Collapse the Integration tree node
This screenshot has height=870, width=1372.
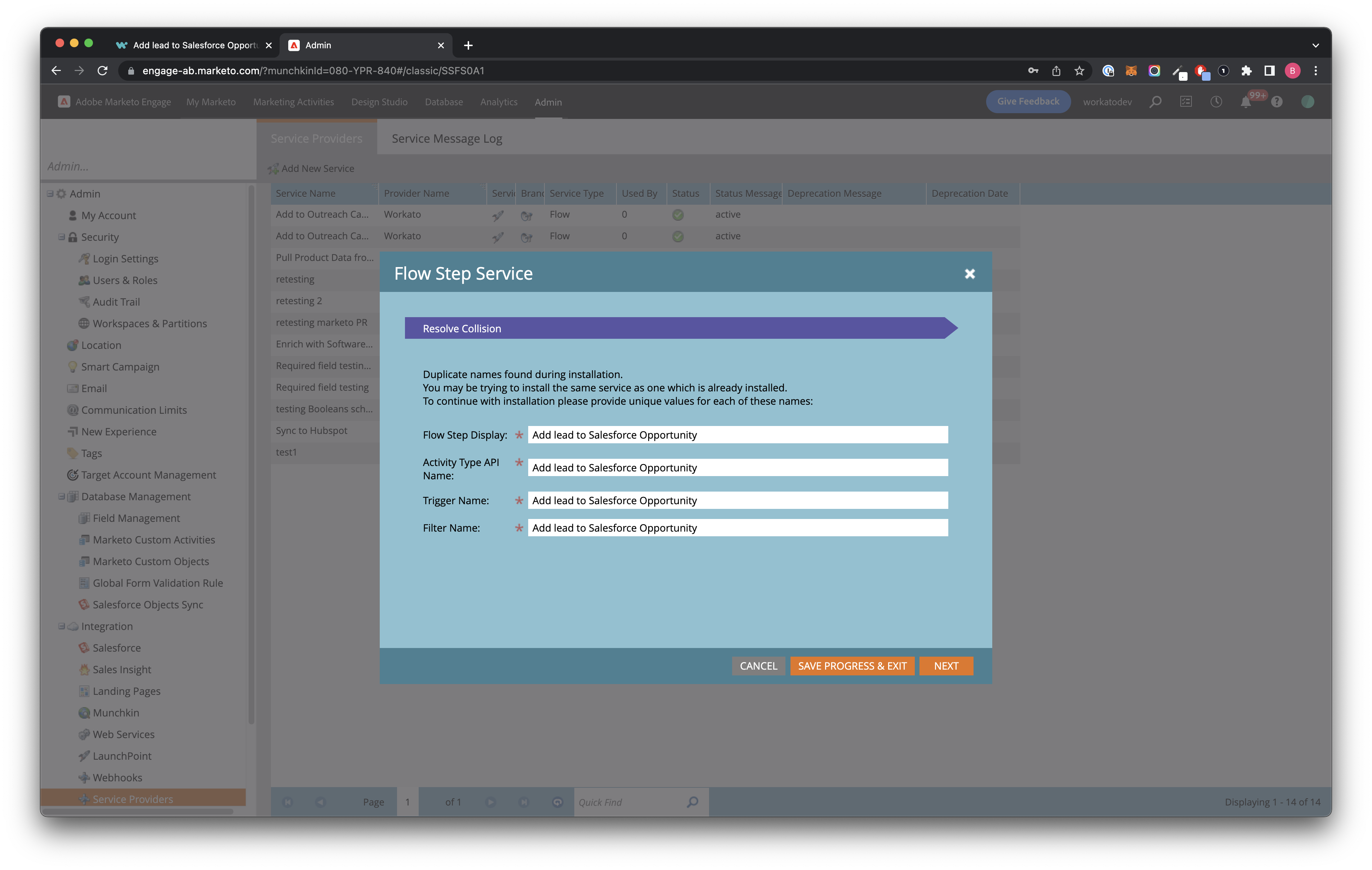pyautogui.click(x=62, y=626)
